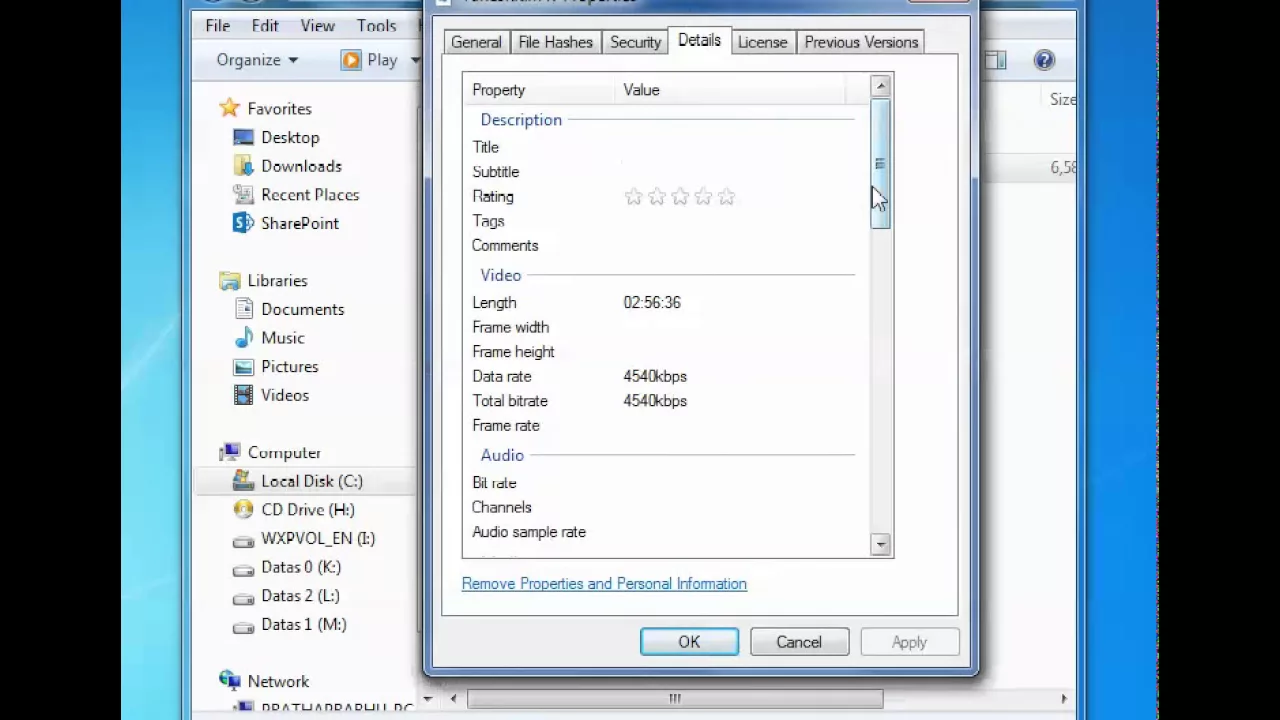Click the Datas 0 (K:) drive icon
The height and width of the screenshot is (720, 1280).
coord(243,568)
